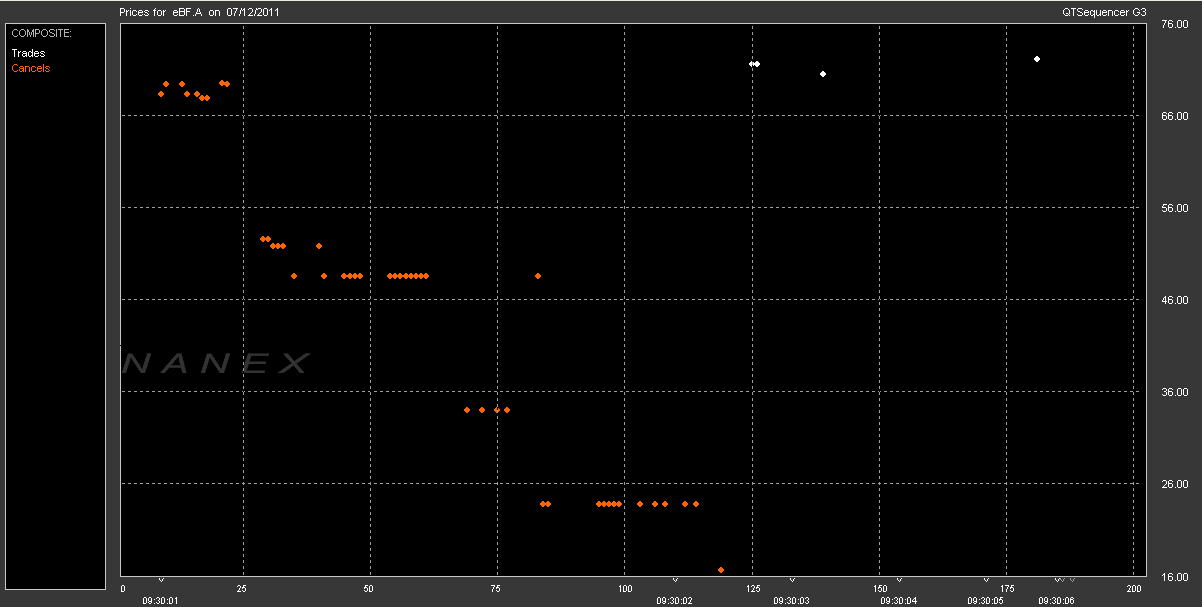1202x607 pixels.
Task: Click the COMPOSITE legend heading
Action: pos(42,33)
